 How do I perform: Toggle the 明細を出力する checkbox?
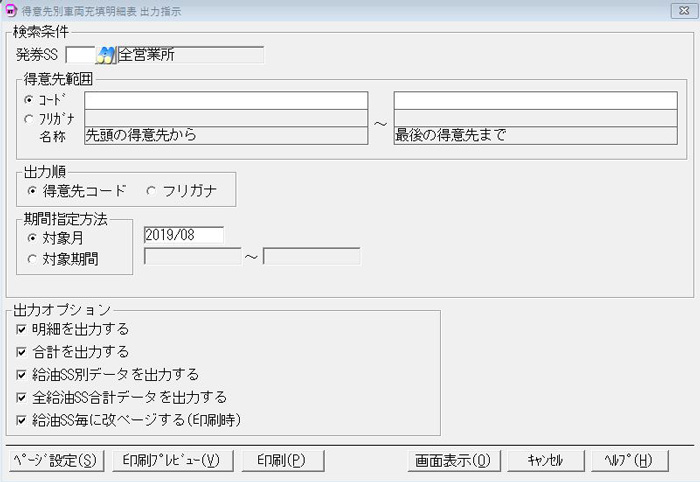(22, 329)
